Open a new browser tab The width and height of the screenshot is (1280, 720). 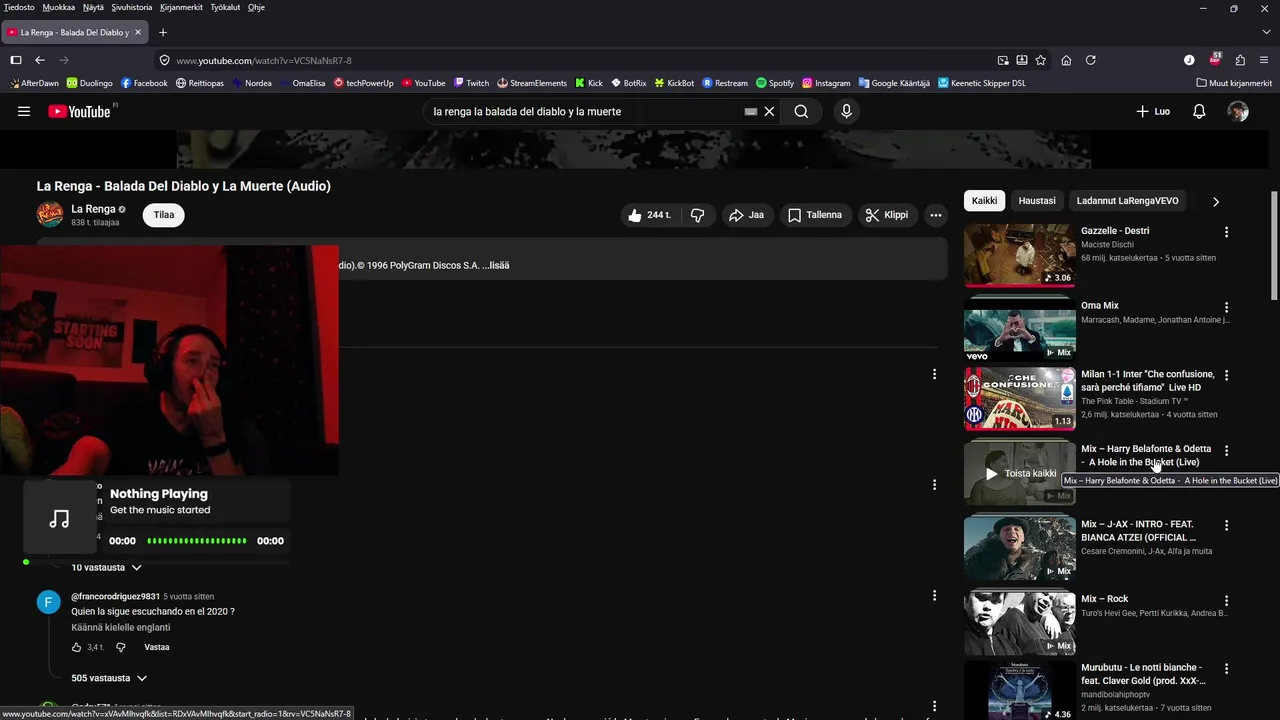[163, 32]
